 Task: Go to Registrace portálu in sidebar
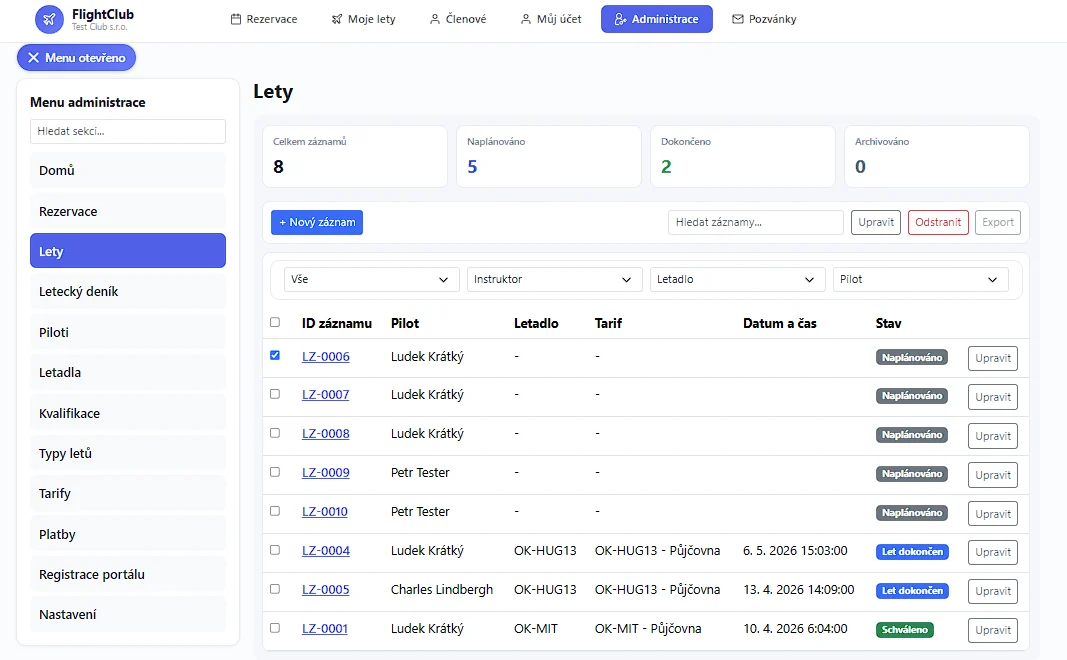click(x=128, y=575)
